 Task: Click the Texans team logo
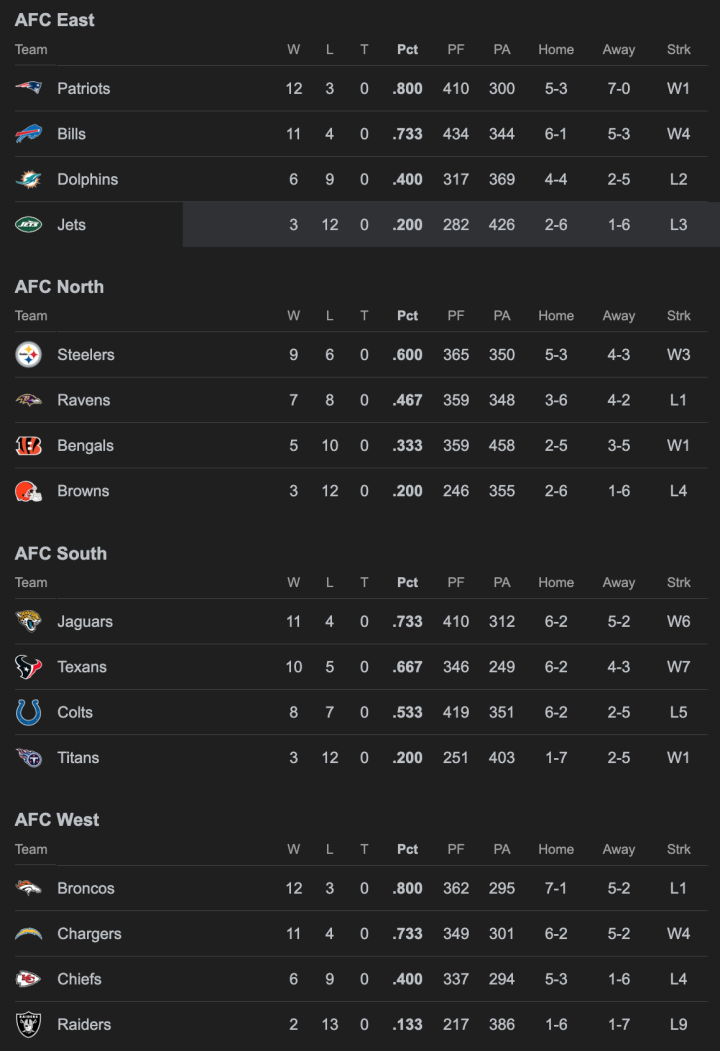(x=29, y=667)
